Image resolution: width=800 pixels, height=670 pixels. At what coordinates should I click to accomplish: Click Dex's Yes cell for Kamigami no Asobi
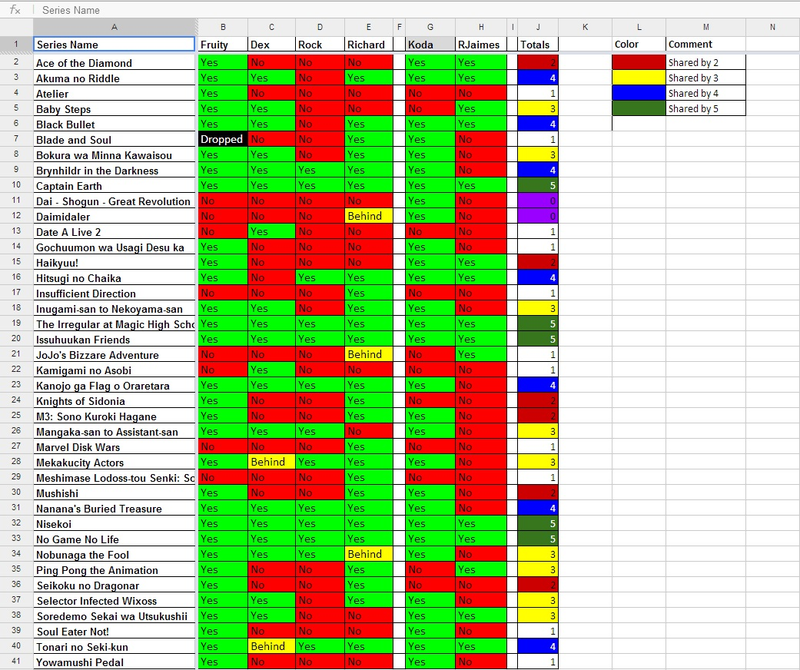click(271, 369)
